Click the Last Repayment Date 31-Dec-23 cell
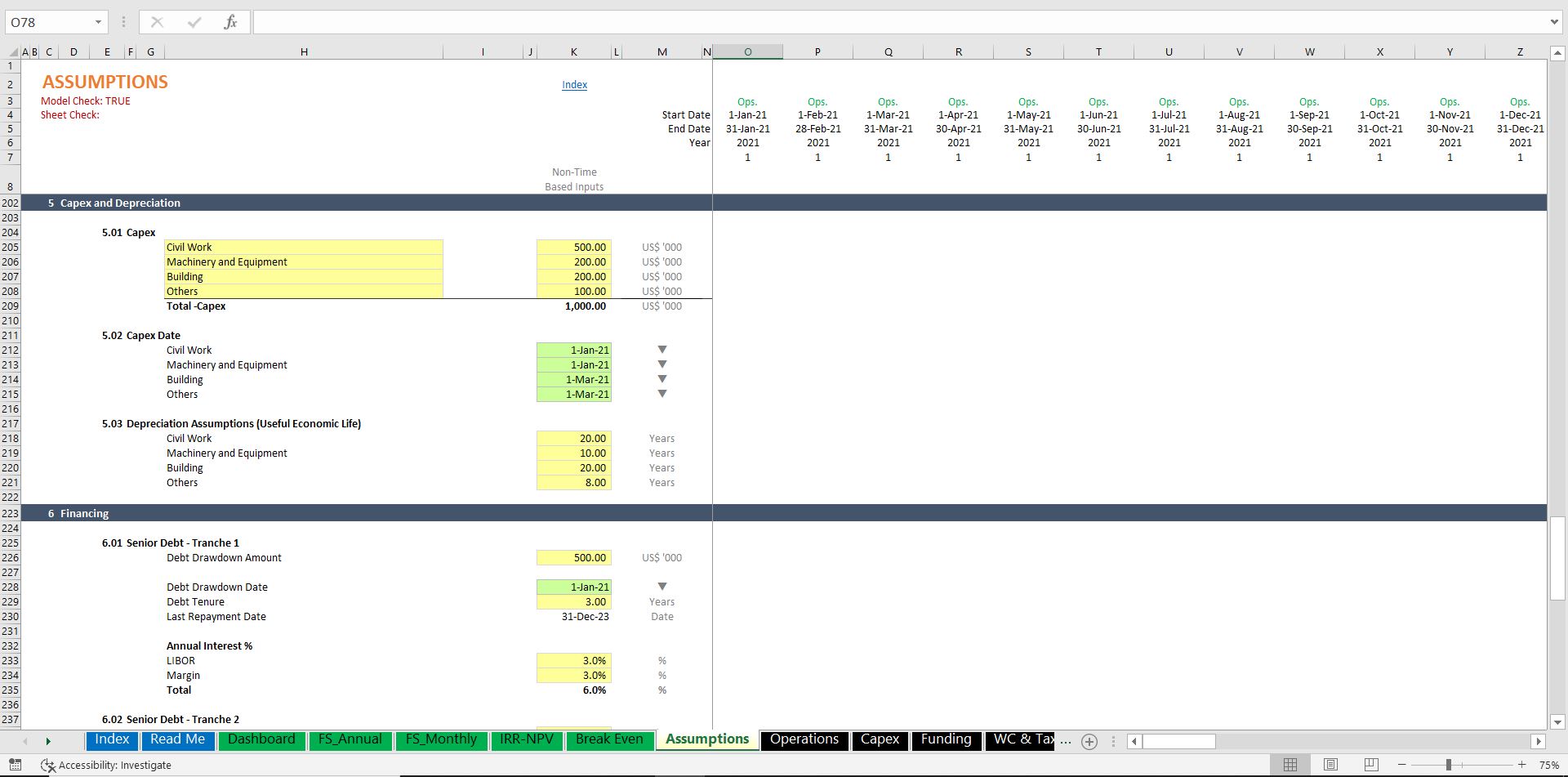Screen dimensions: 1568x777 point(573,616)
